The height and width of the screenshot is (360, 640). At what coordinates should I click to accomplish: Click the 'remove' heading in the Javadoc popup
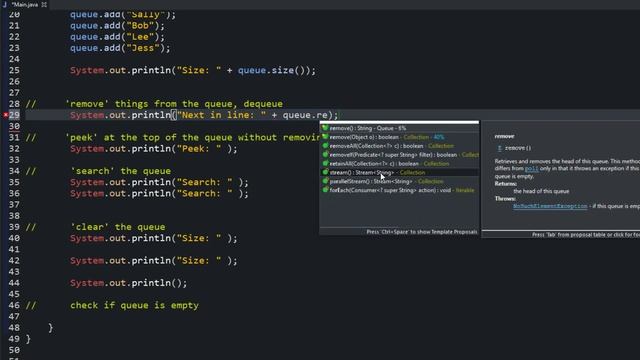point(504,136)
